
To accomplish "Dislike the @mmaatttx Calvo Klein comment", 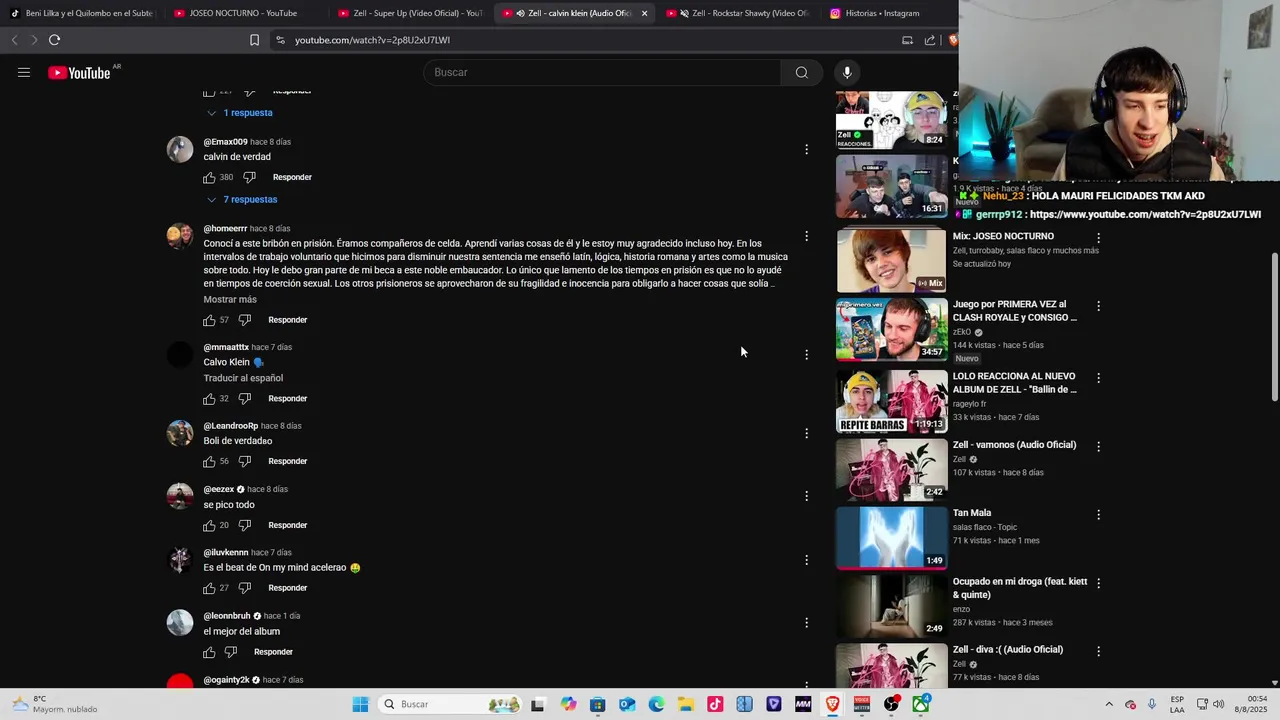I will (x=244, y=398).
